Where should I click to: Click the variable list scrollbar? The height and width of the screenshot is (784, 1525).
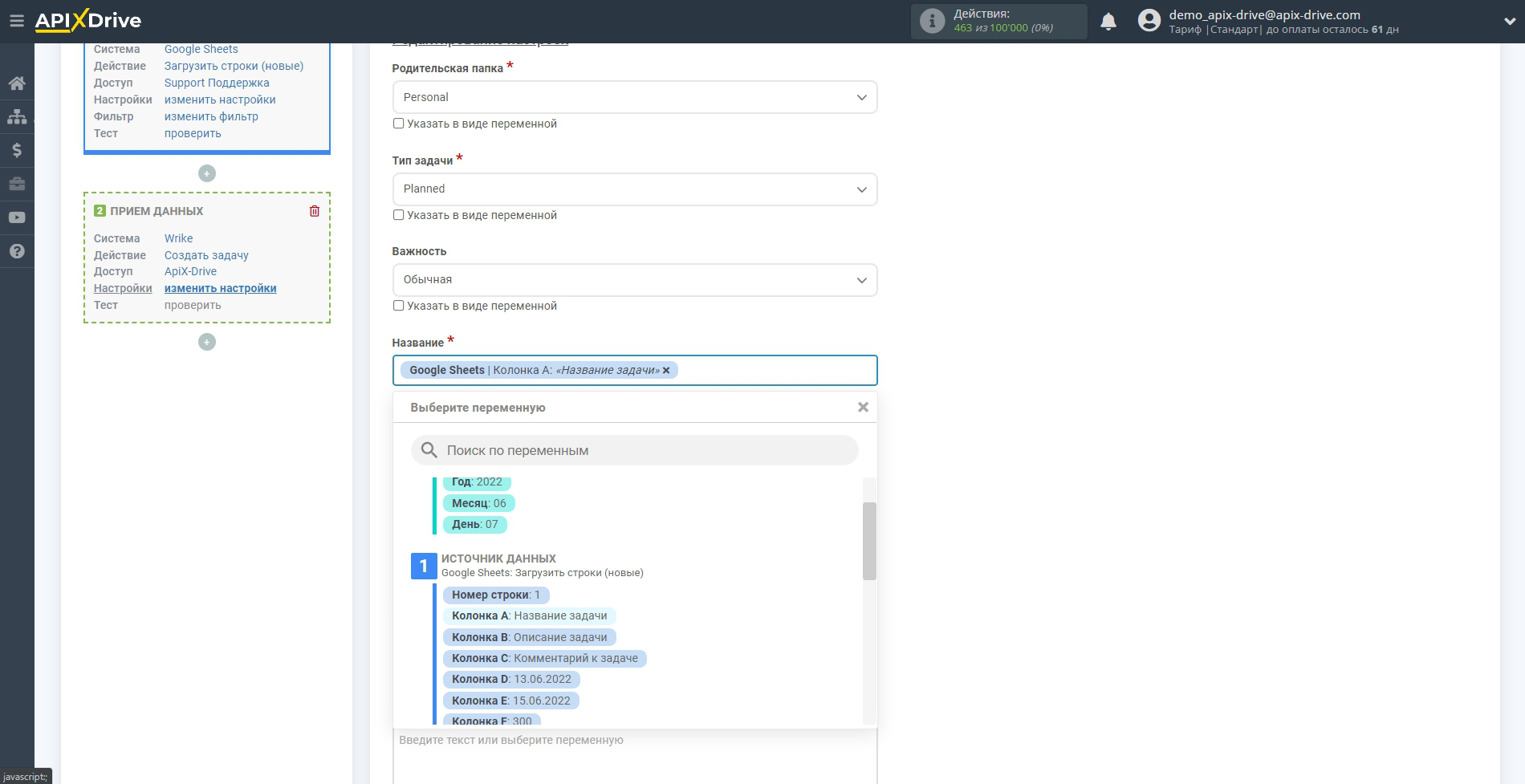point(869,541)
